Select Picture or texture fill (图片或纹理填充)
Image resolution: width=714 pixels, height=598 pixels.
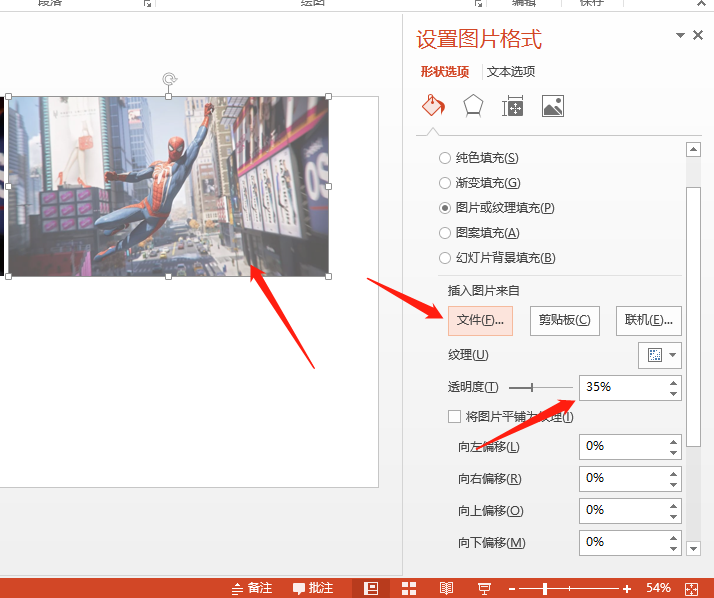(444, 208)
